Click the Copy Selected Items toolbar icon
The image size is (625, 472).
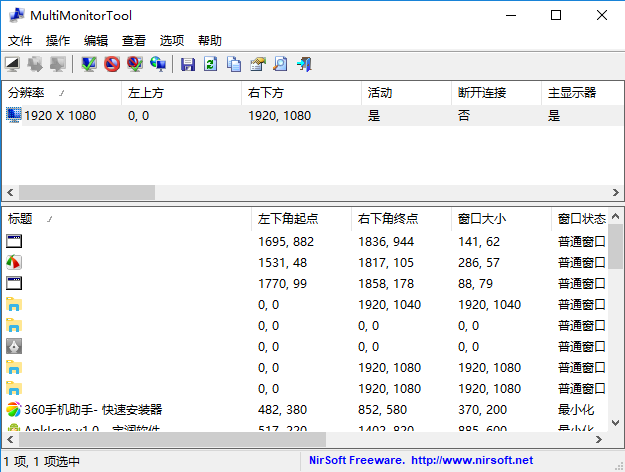click(234, 65)
